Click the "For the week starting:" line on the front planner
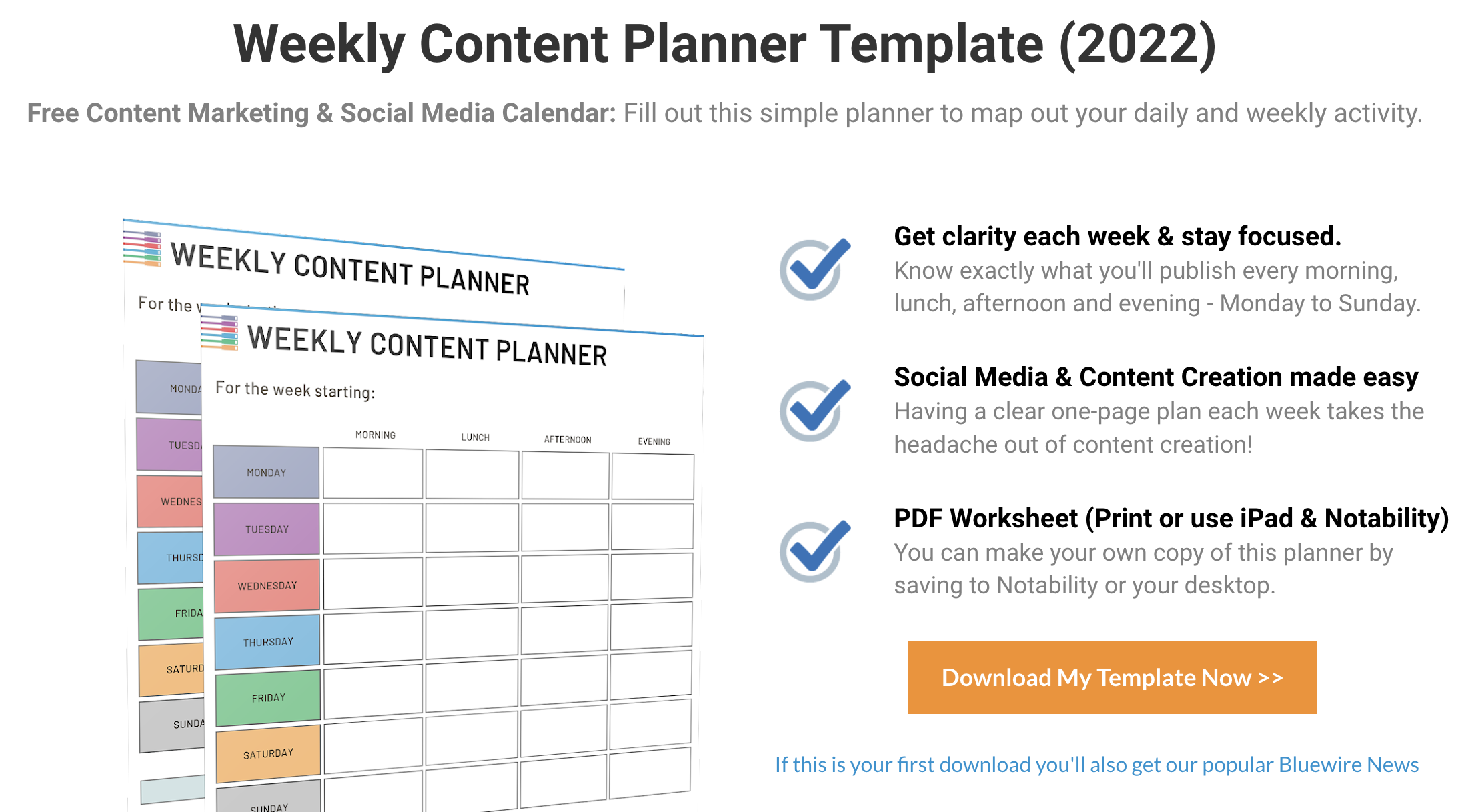This screenshot has width=1474, height=812. pyautogui.click(x=295, y=390)
